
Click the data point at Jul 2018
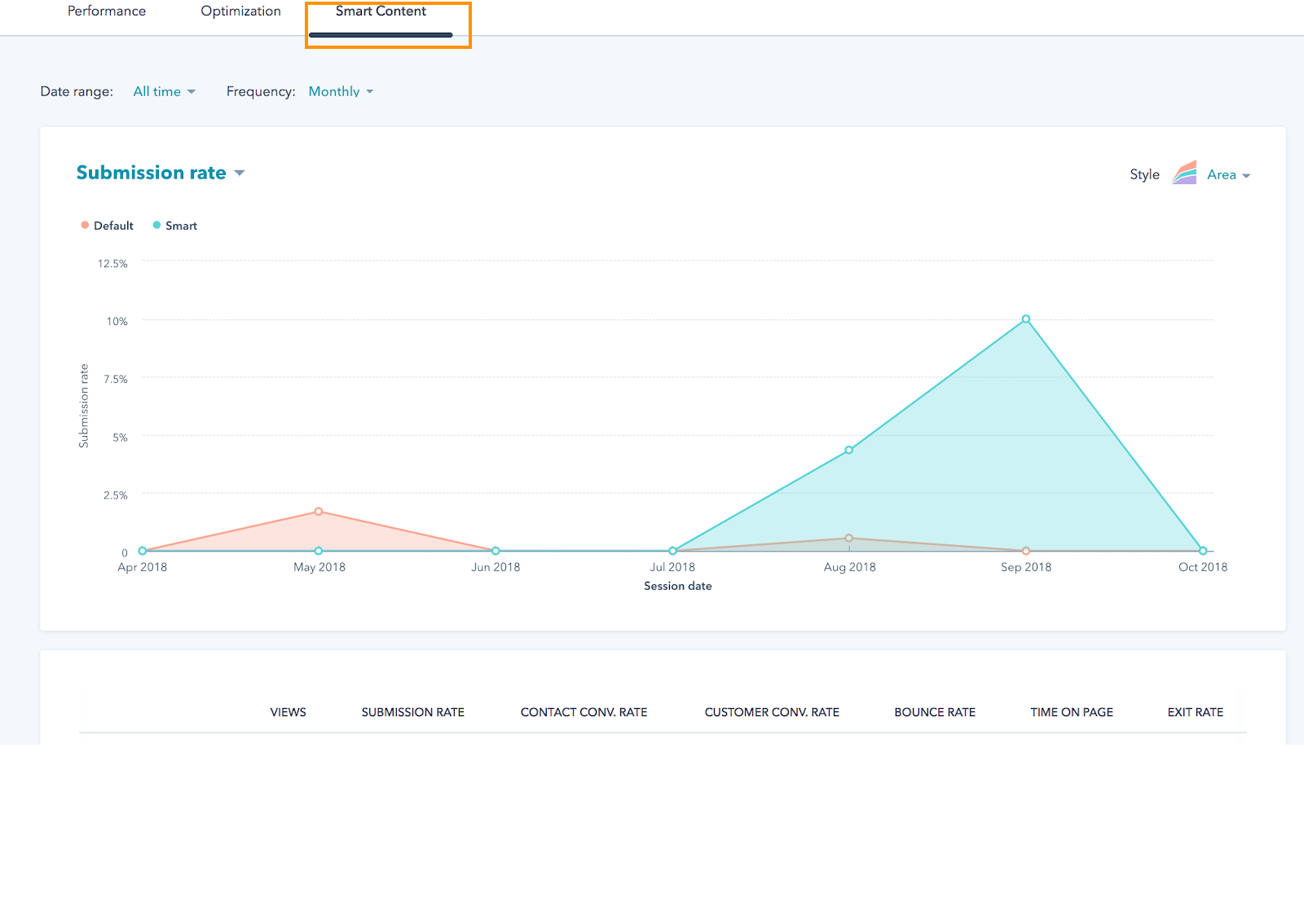(x=672, y=551)
